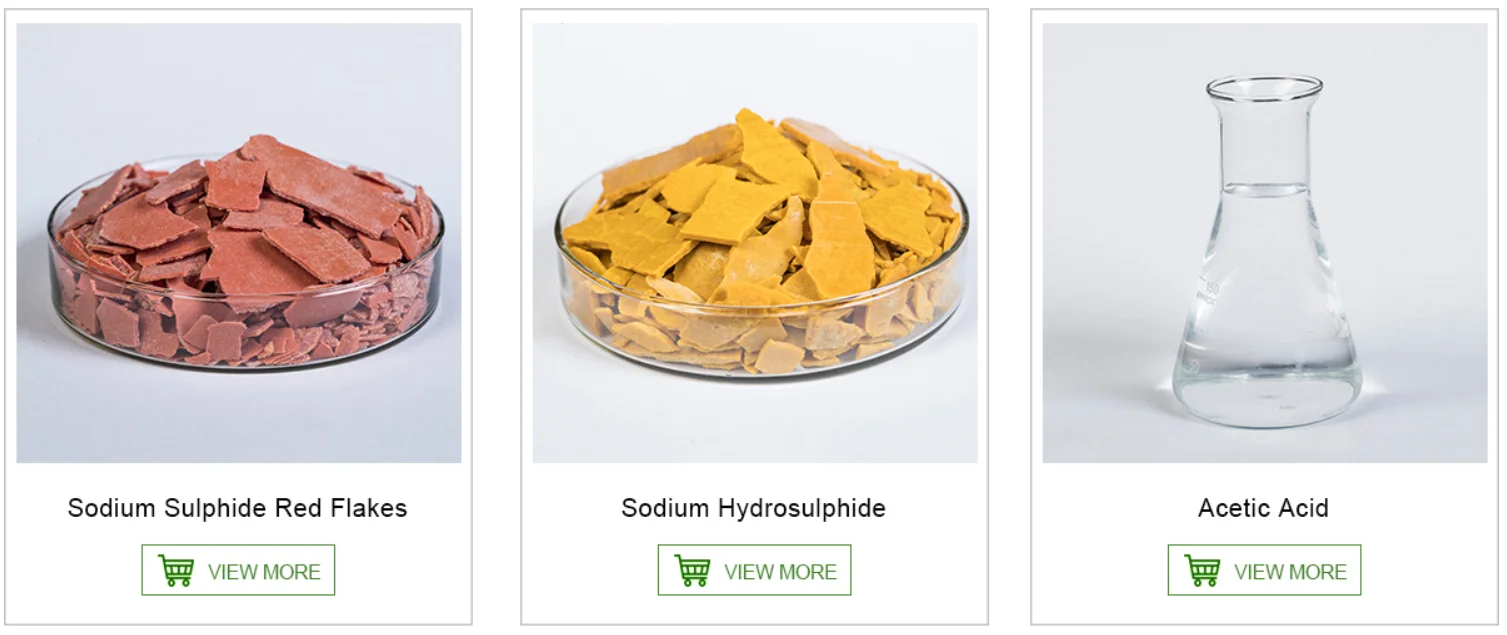
Task: Click the cart icon under Sodium Sulphide Red Flakes
Action: (176, 571)
